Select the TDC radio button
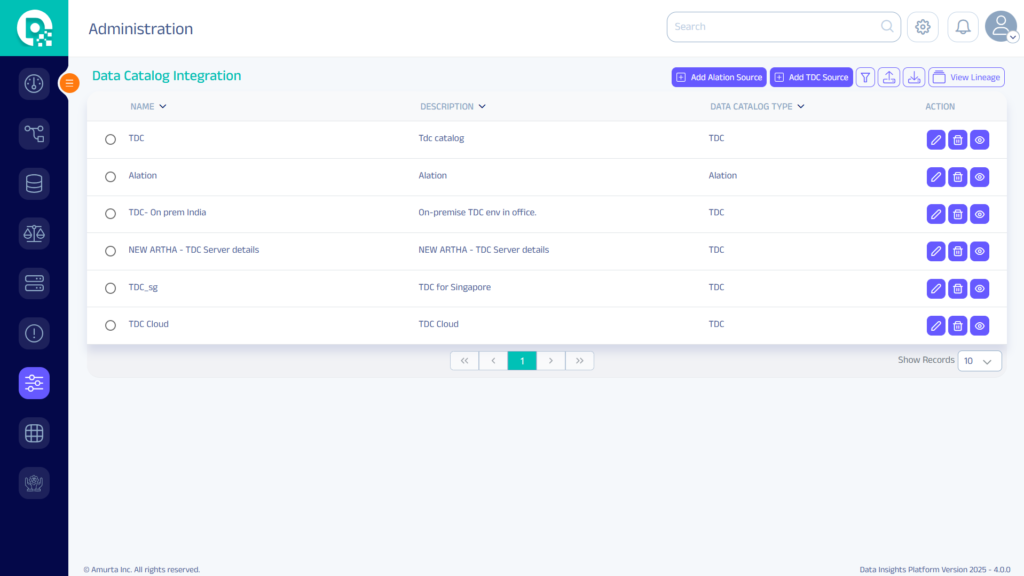This screenshot has width=1024, height=576. [110, 139]
